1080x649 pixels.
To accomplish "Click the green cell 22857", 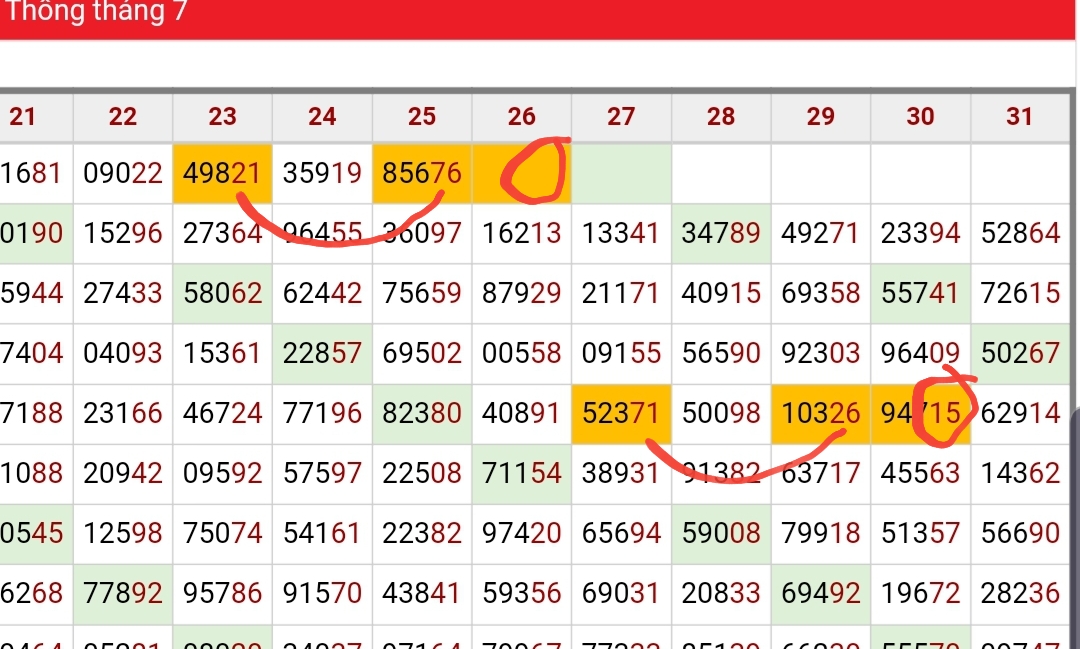I will 322,353.
